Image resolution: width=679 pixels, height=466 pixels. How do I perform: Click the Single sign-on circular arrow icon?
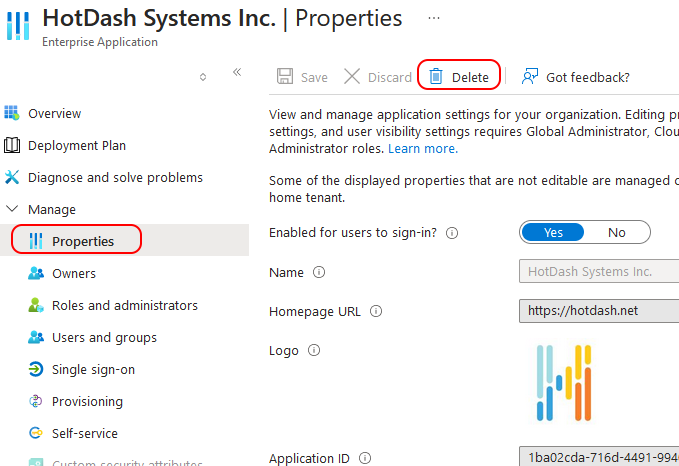coord(36,370)
